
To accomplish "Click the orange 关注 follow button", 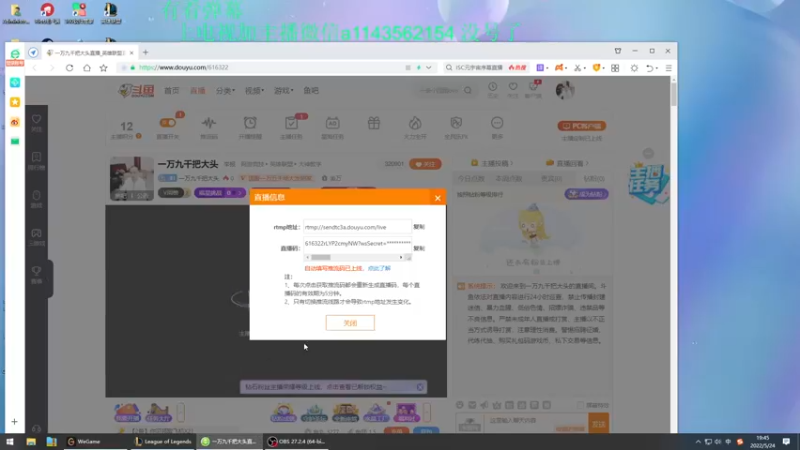I will [426, 164].
